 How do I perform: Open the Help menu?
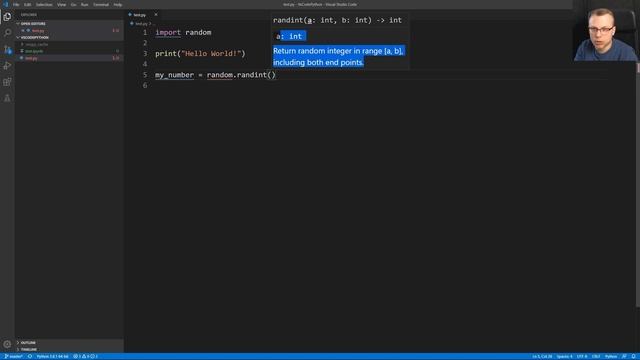click(118, 4)
